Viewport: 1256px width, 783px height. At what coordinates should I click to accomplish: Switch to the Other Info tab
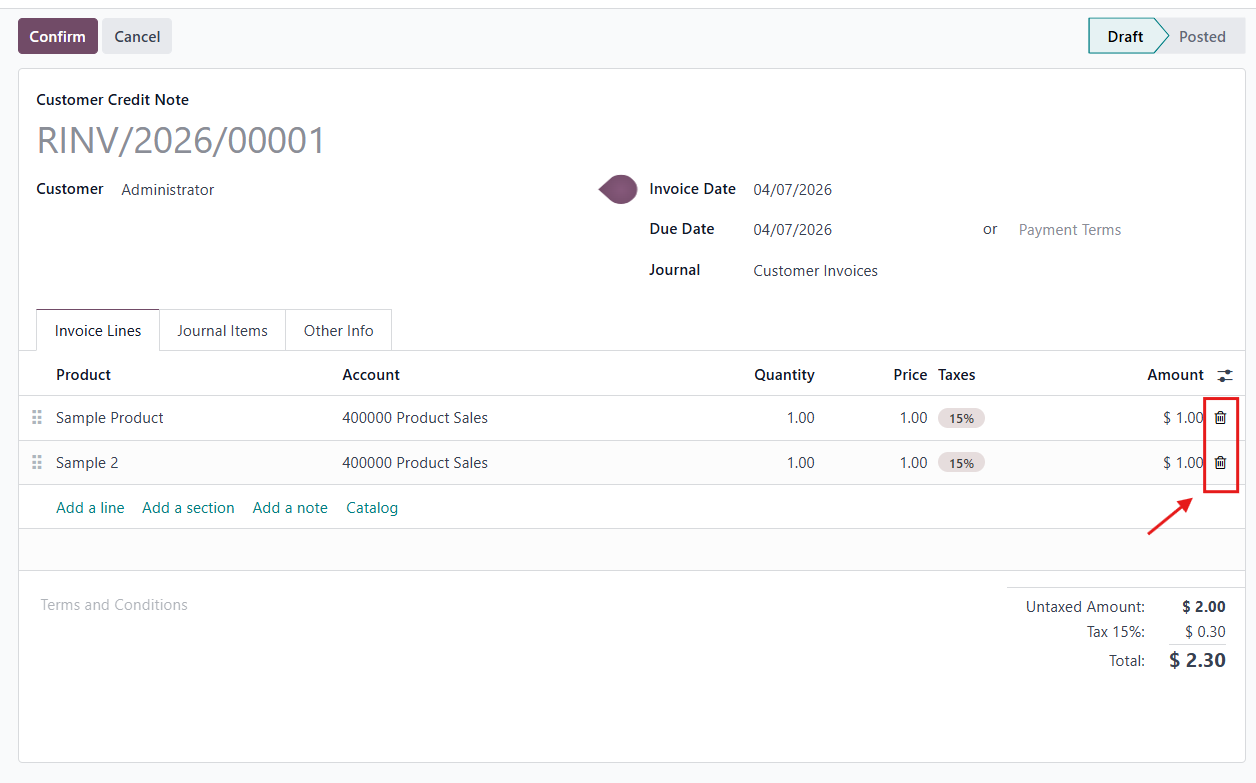pyautogui.click(x=338, y=331)
